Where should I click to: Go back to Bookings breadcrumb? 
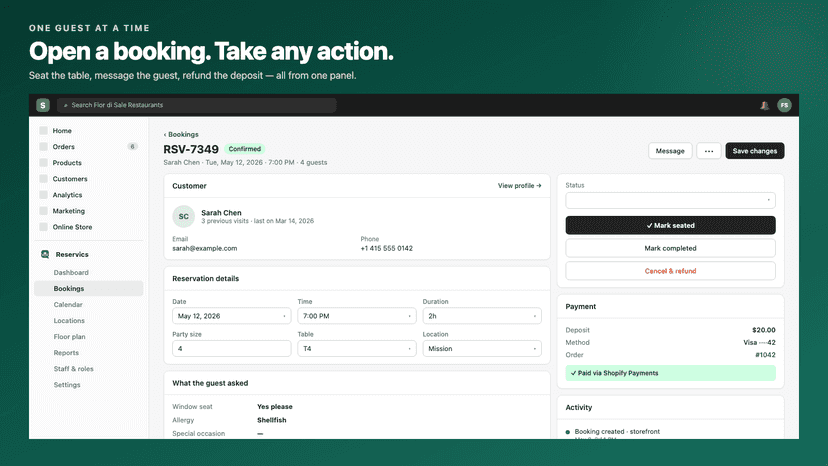181,134
